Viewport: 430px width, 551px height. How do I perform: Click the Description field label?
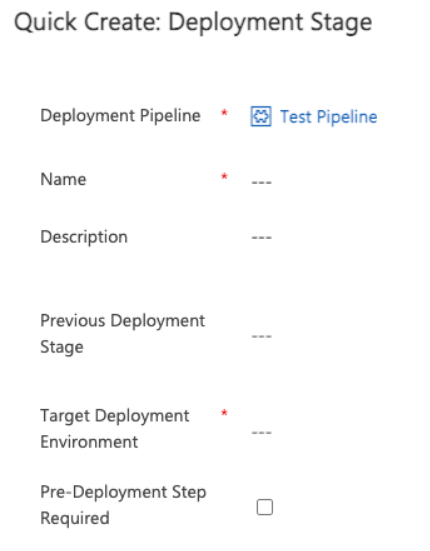click(84, 237)
